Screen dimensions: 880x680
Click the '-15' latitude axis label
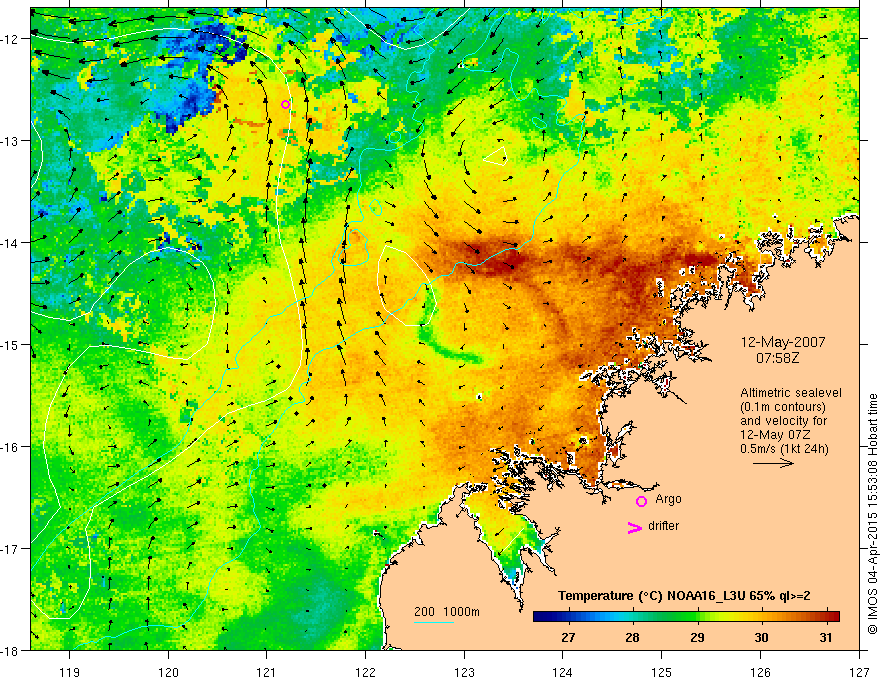coord(11,344)
